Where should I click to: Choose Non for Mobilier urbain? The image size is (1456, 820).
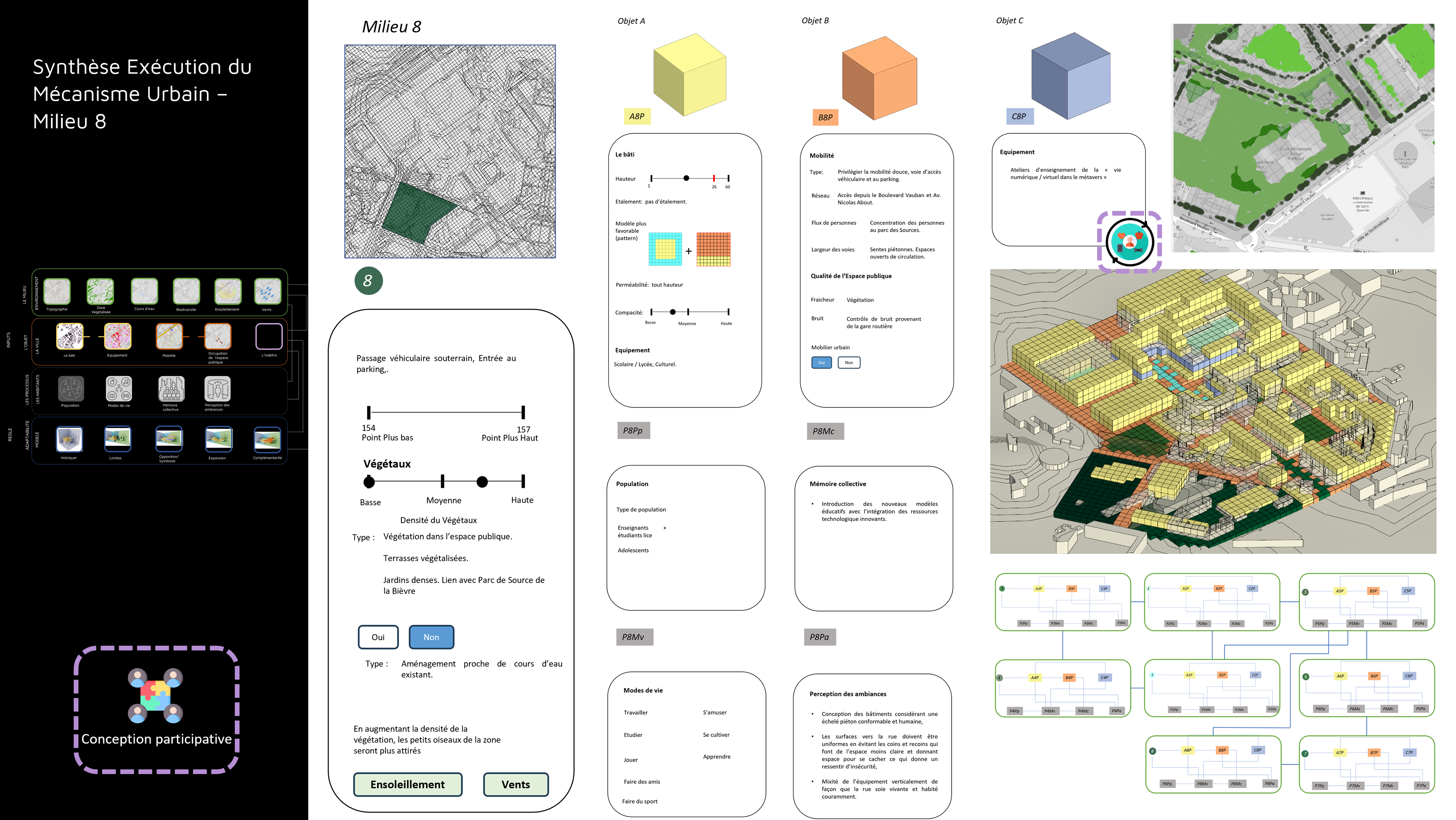(849, 362)
